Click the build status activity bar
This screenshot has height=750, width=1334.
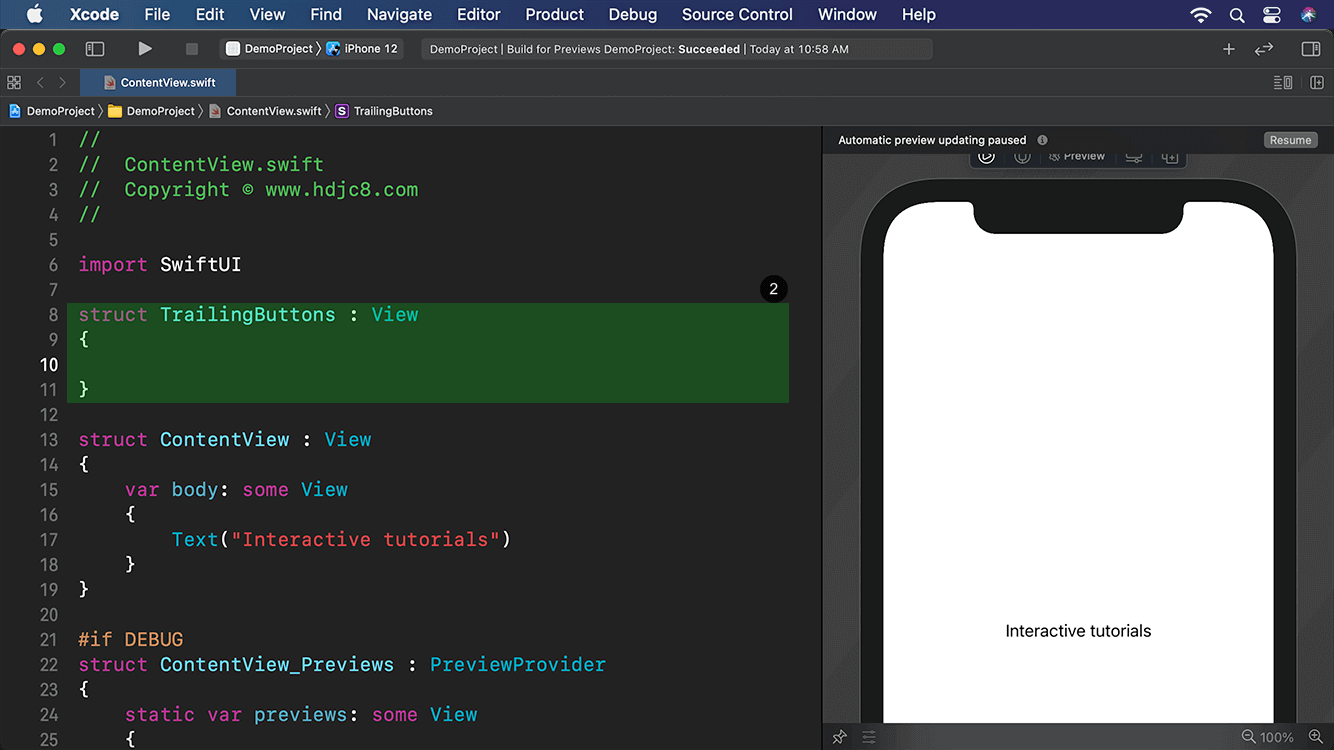coord(676,49)
